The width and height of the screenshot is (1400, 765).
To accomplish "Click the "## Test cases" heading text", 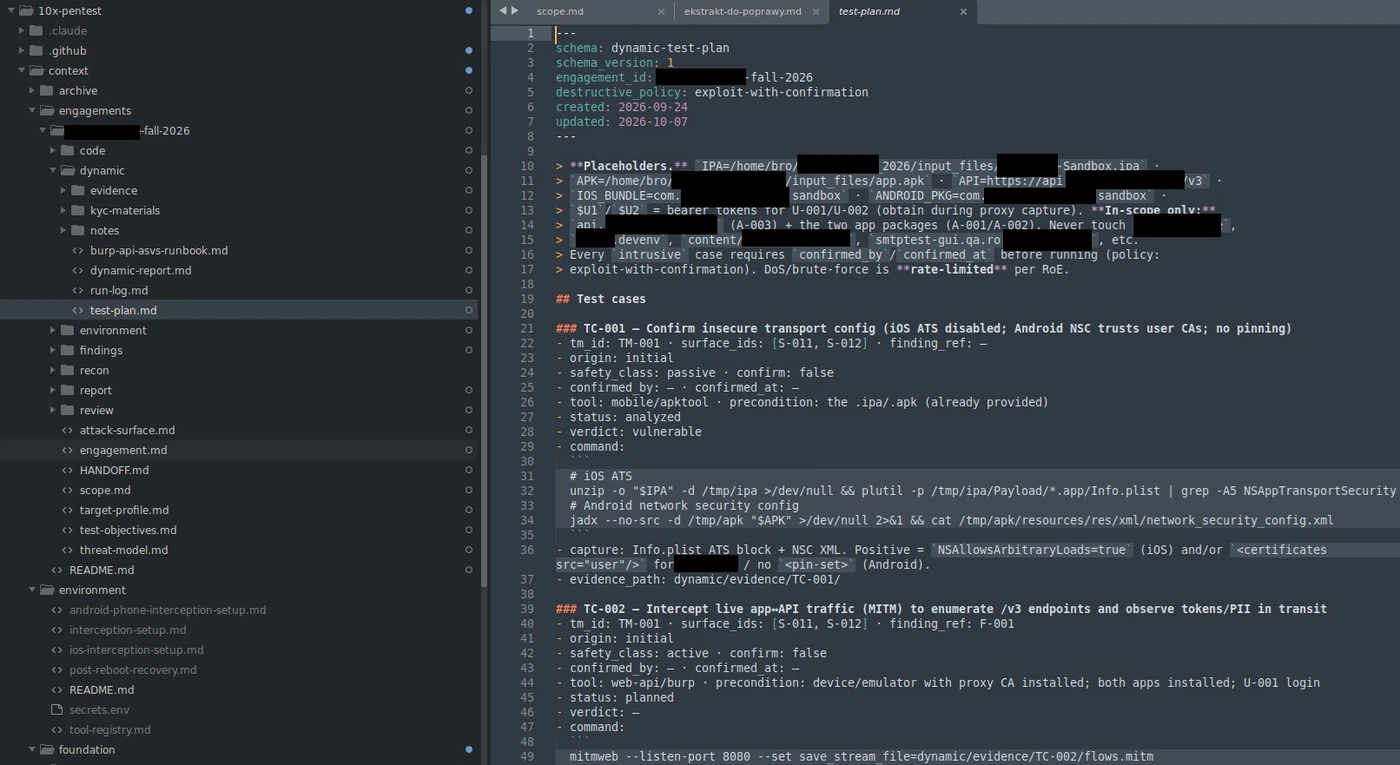I will tap(601, 299).
